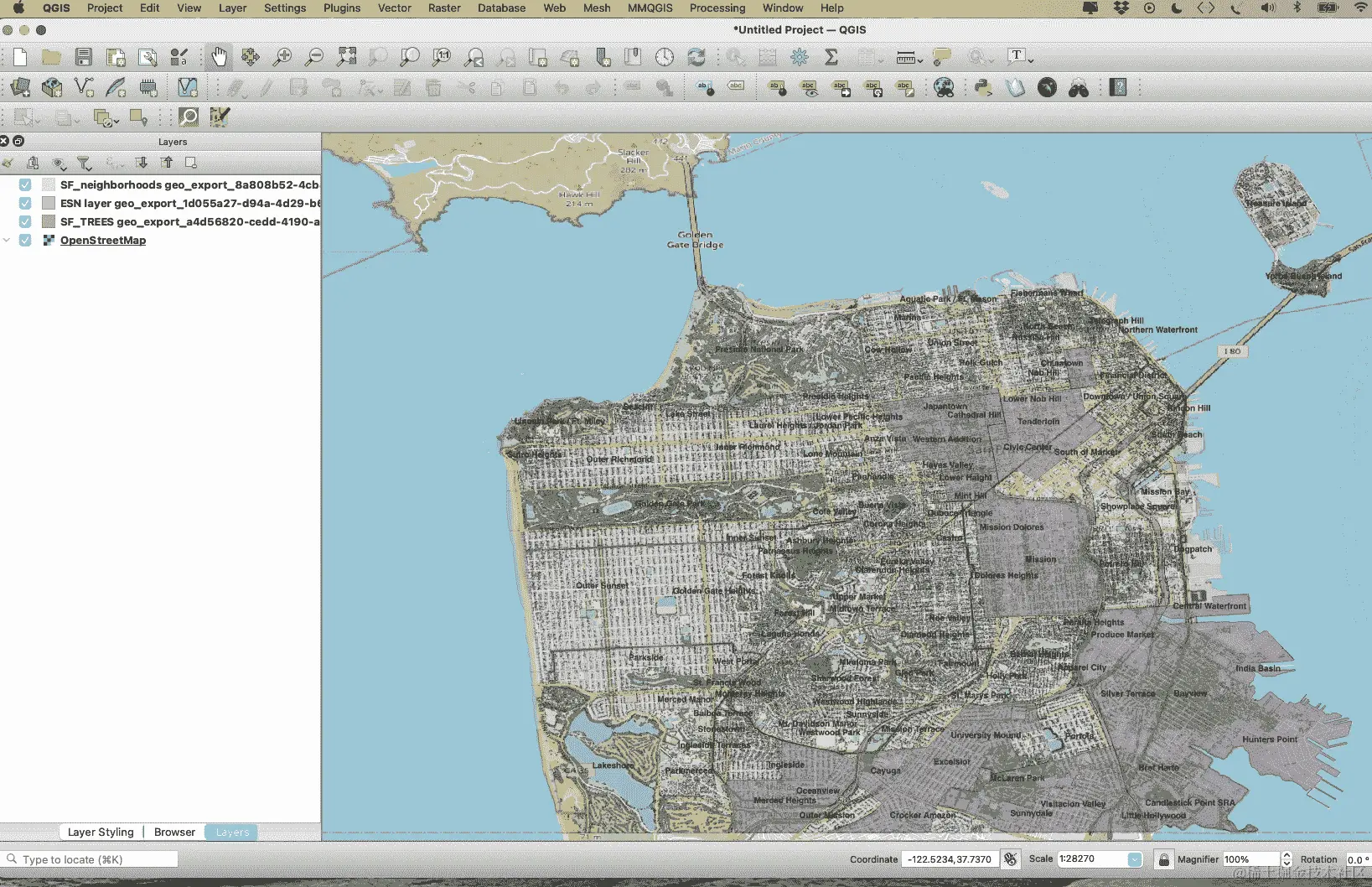Click the Zoom Full extent icon
Image resolution: width=1372 pixels, height=887 pixels.
346,57
